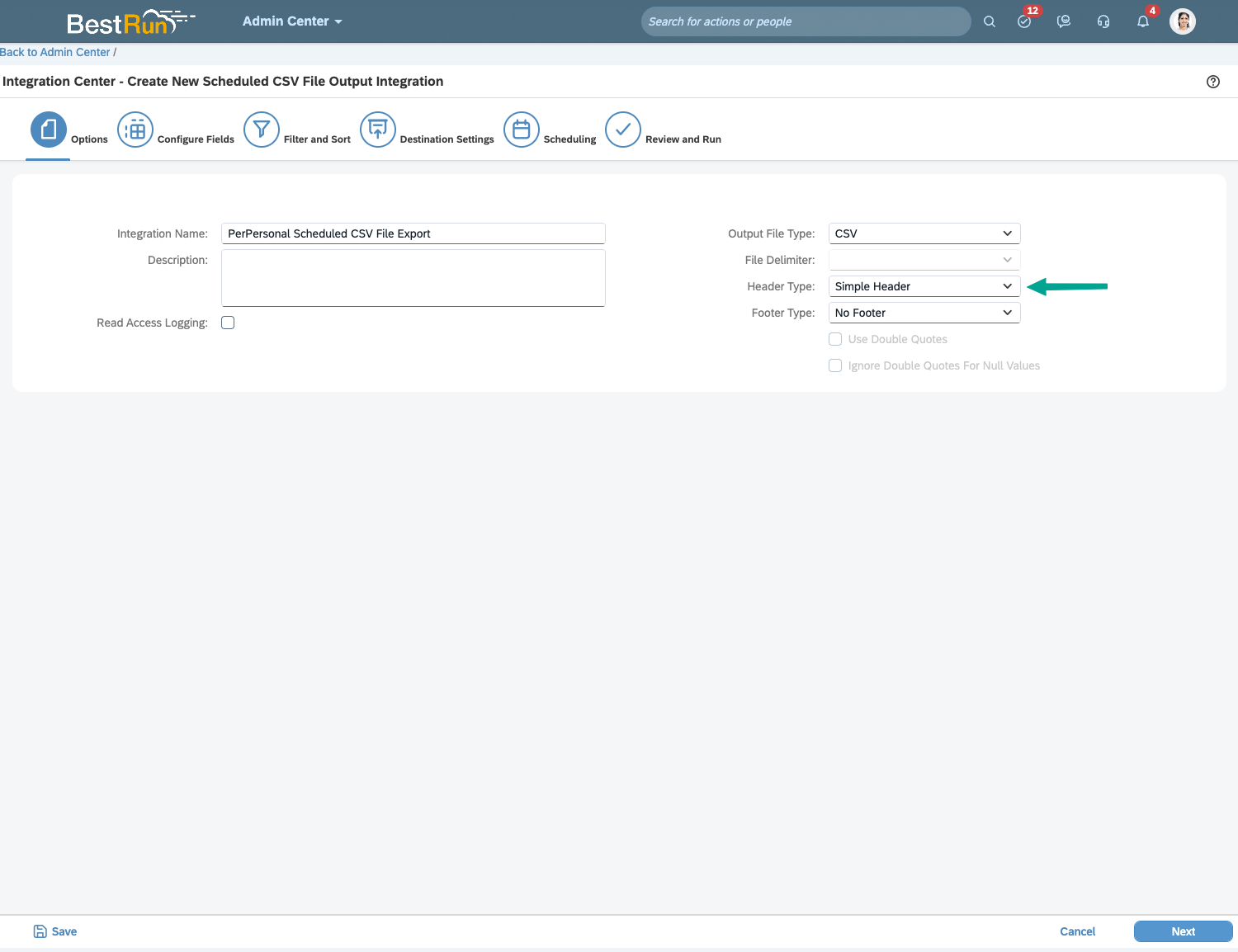1238x952 pixels.
Task: Expand the Output File Type dropdown
Action: (x=924, y=233)
